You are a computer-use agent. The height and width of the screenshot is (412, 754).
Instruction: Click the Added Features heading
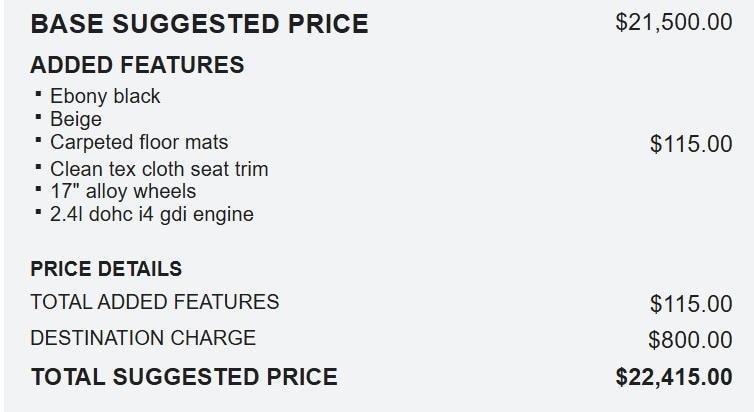pos(137,66)
